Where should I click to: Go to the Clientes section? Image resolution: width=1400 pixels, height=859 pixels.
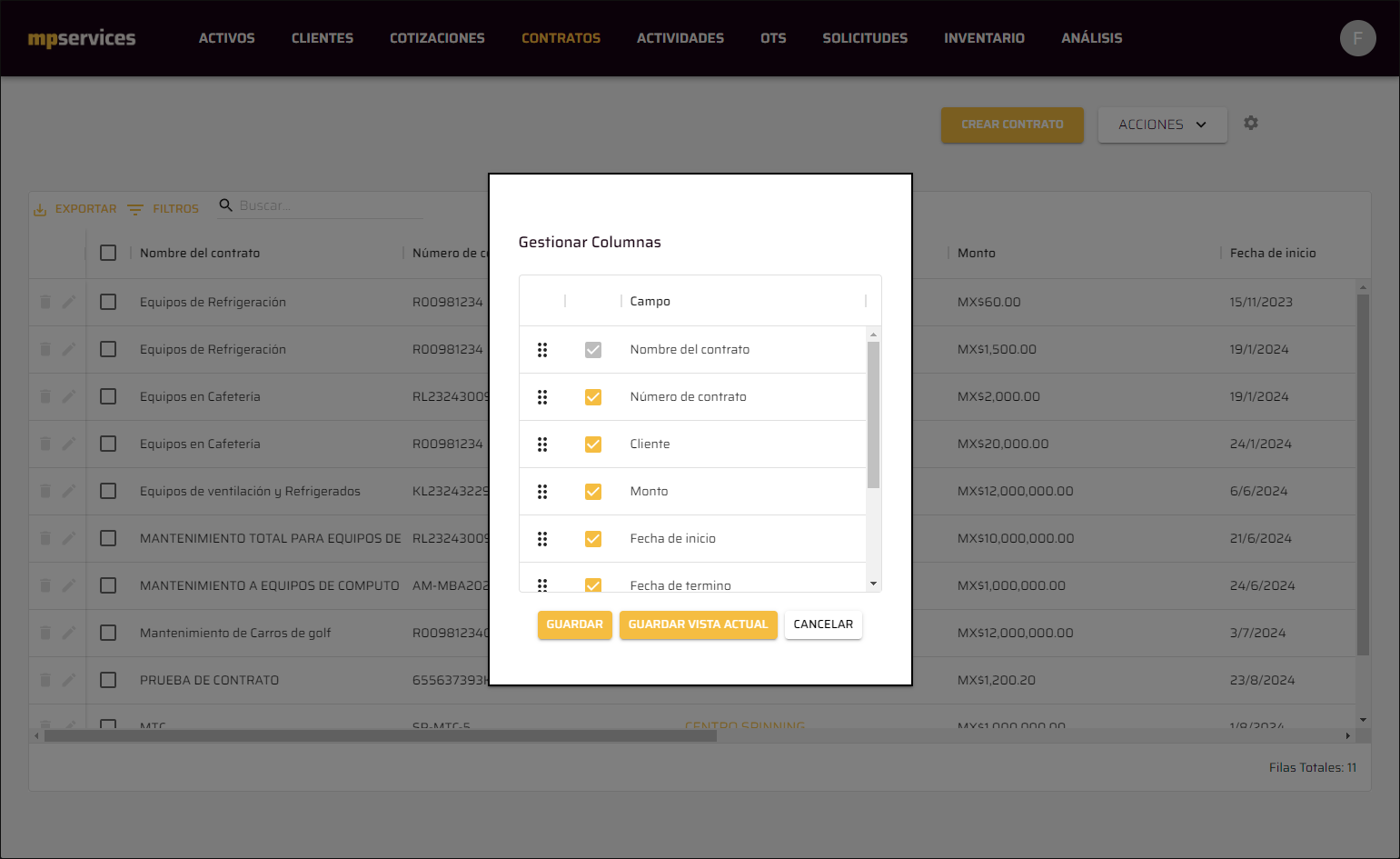tap(323, 38)
